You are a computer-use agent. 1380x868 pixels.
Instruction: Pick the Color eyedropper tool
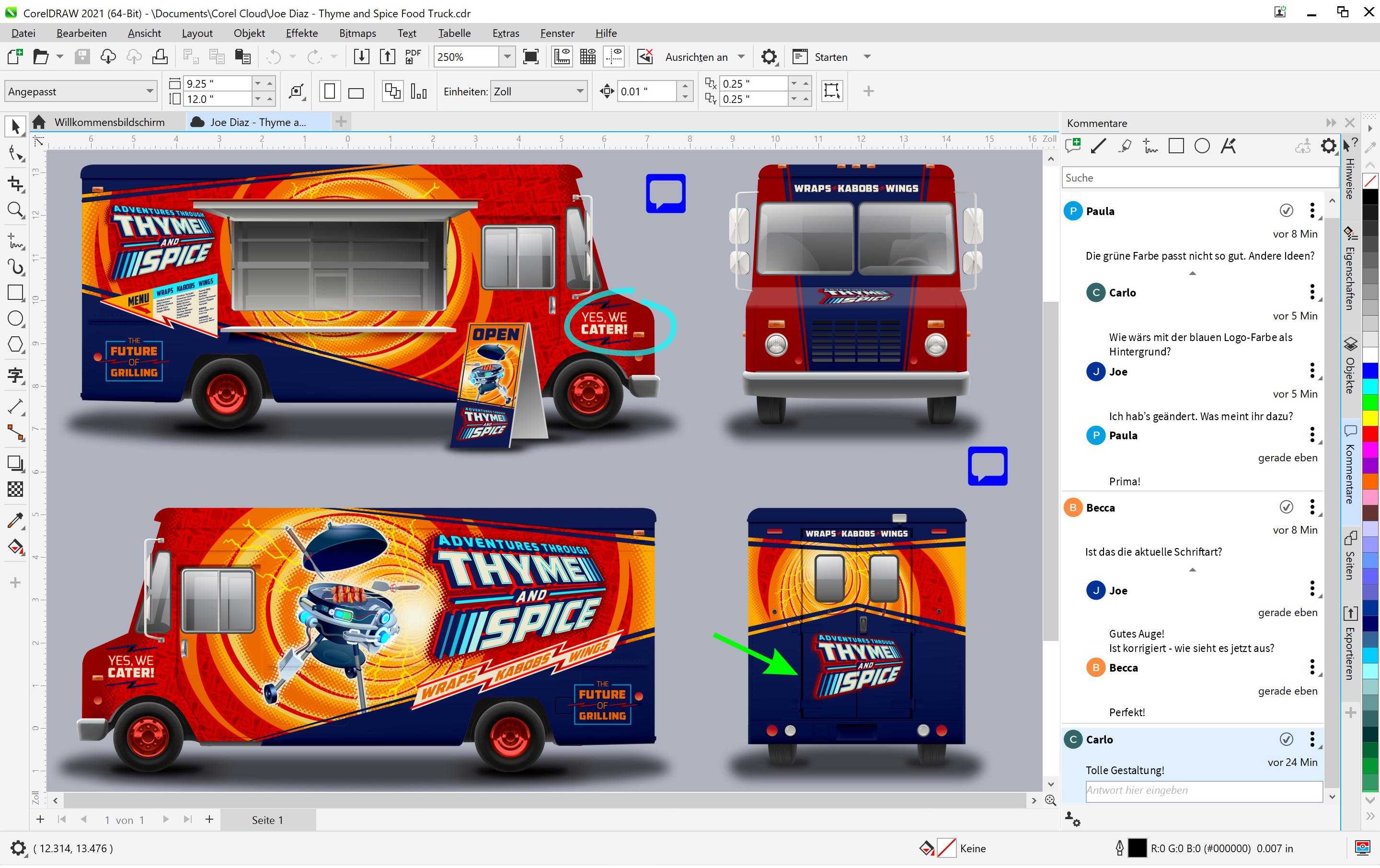coord(15,521)
